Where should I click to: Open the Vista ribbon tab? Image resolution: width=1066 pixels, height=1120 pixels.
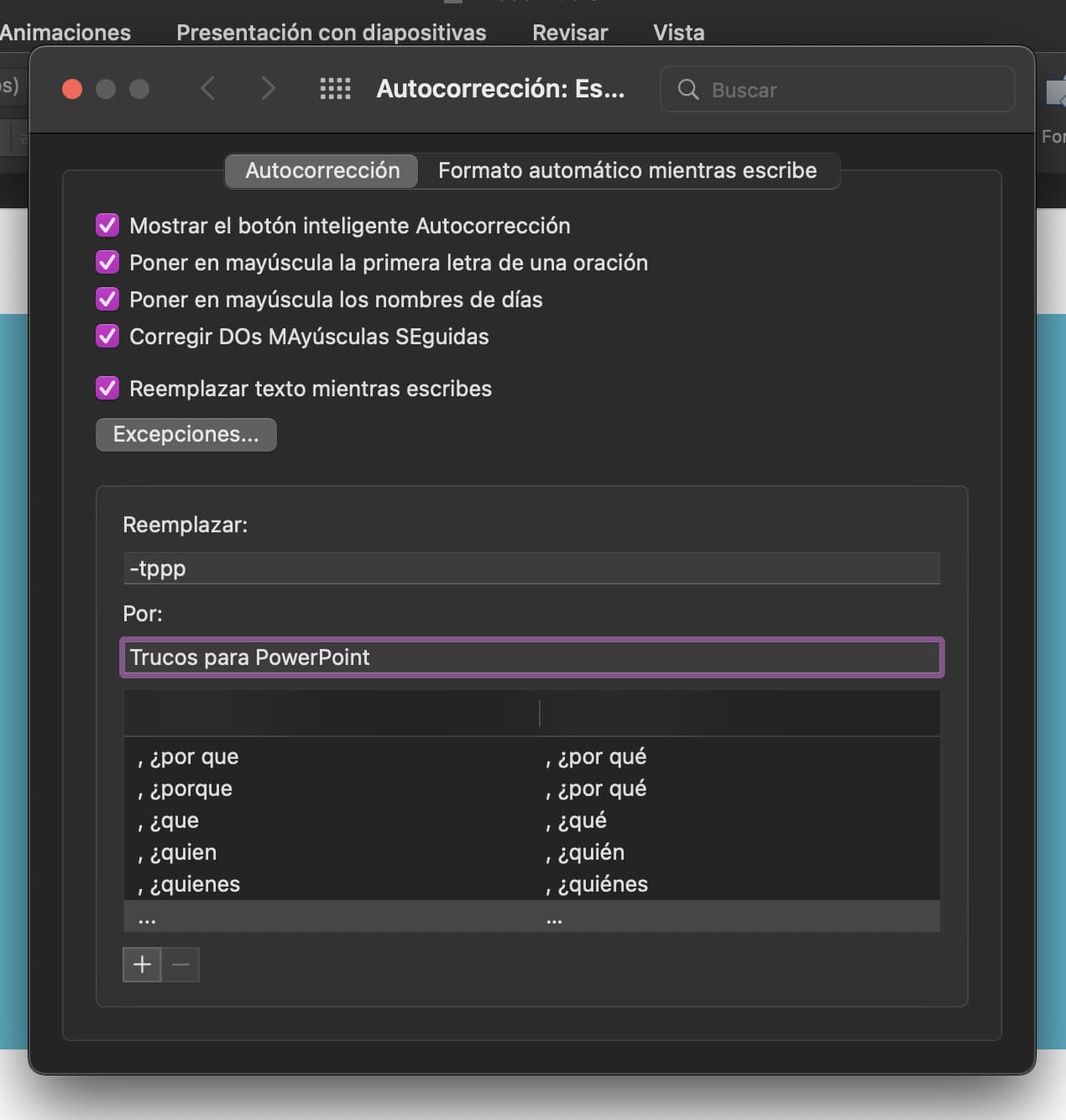(678, 33)
